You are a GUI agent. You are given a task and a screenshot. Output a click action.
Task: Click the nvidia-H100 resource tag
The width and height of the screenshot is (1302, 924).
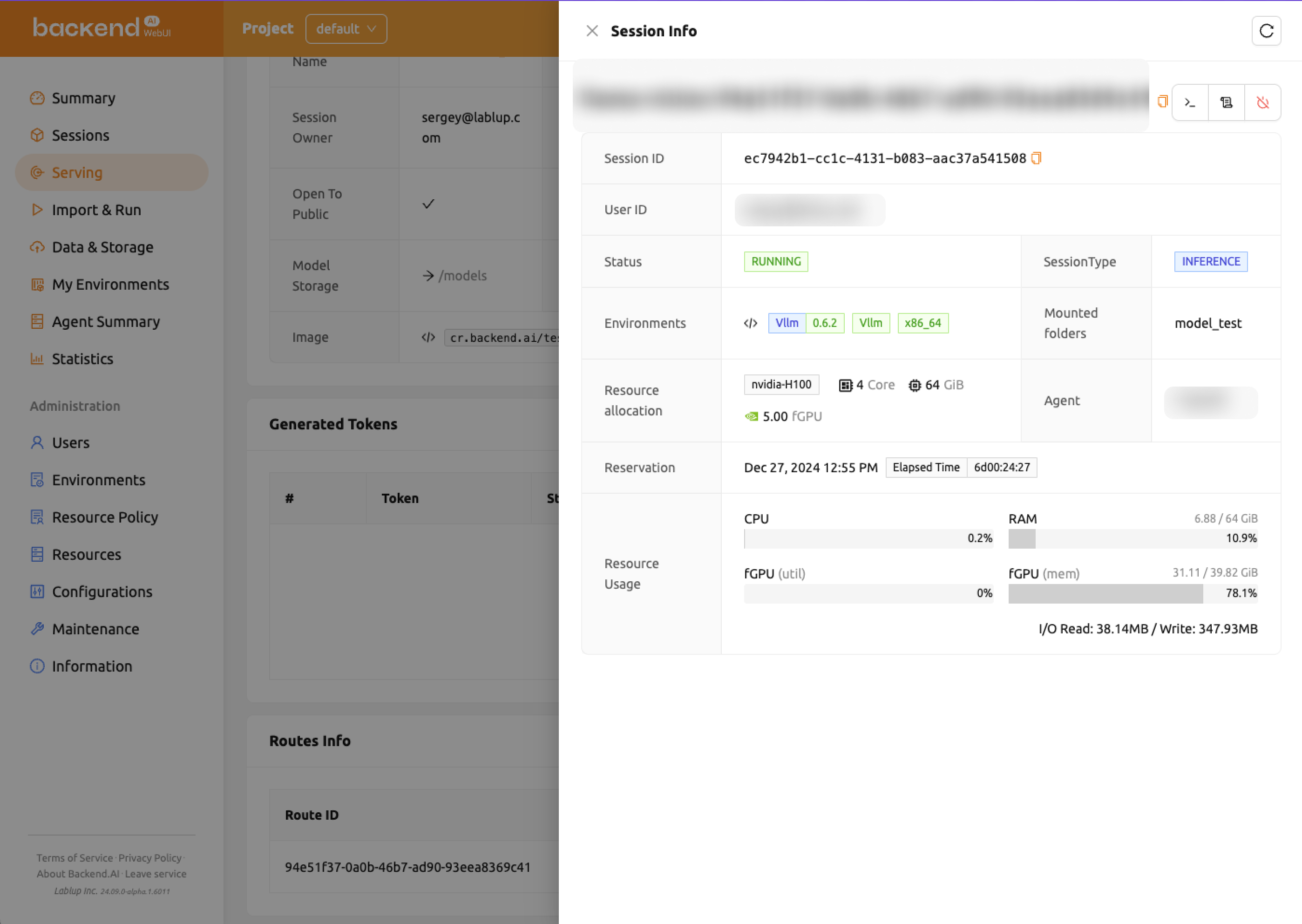[781, 385]
